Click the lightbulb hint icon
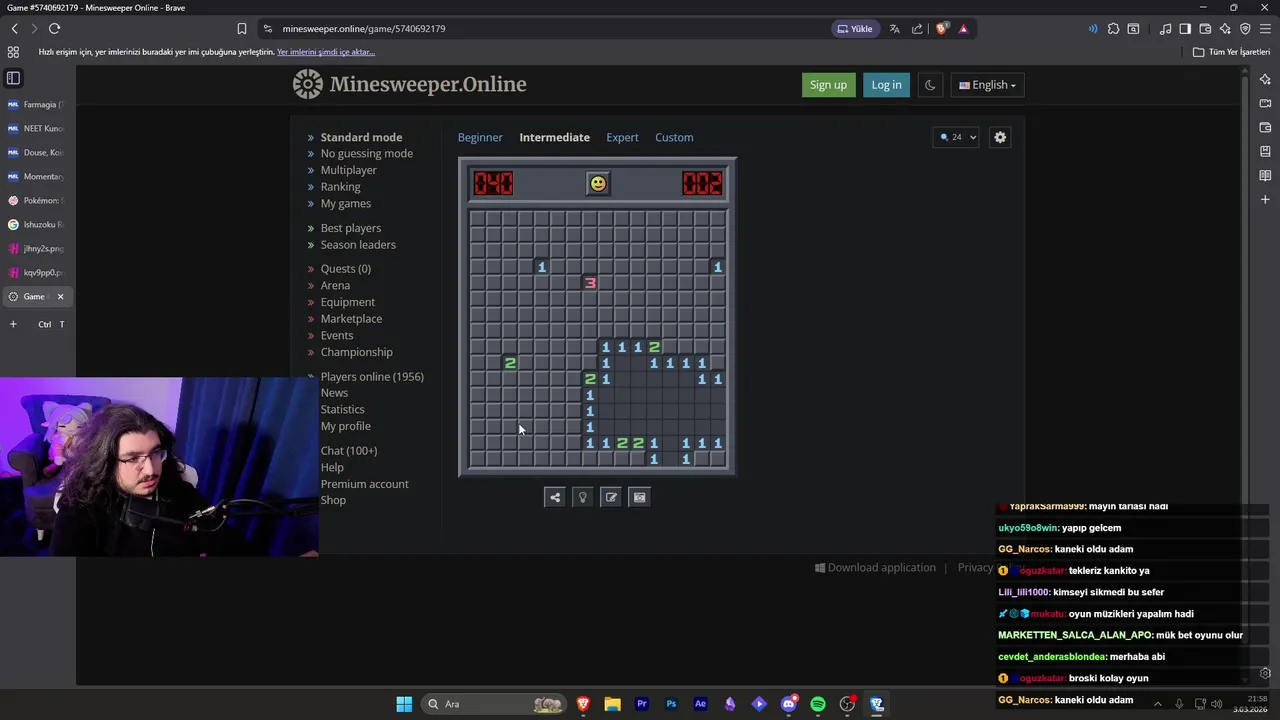The image size is (1280, 720). point(583,497)
